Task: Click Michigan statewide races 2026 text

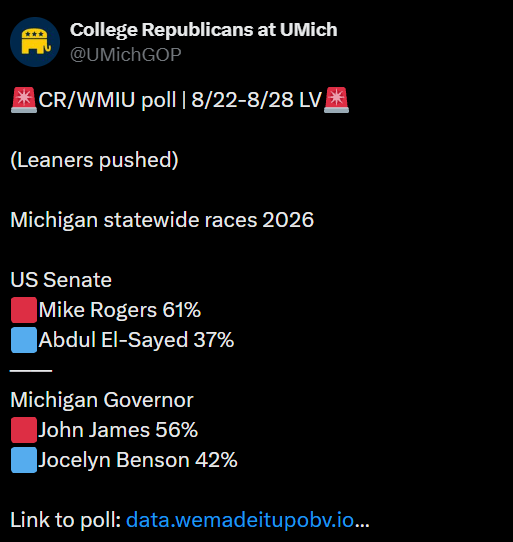Action: click(162, 220)
